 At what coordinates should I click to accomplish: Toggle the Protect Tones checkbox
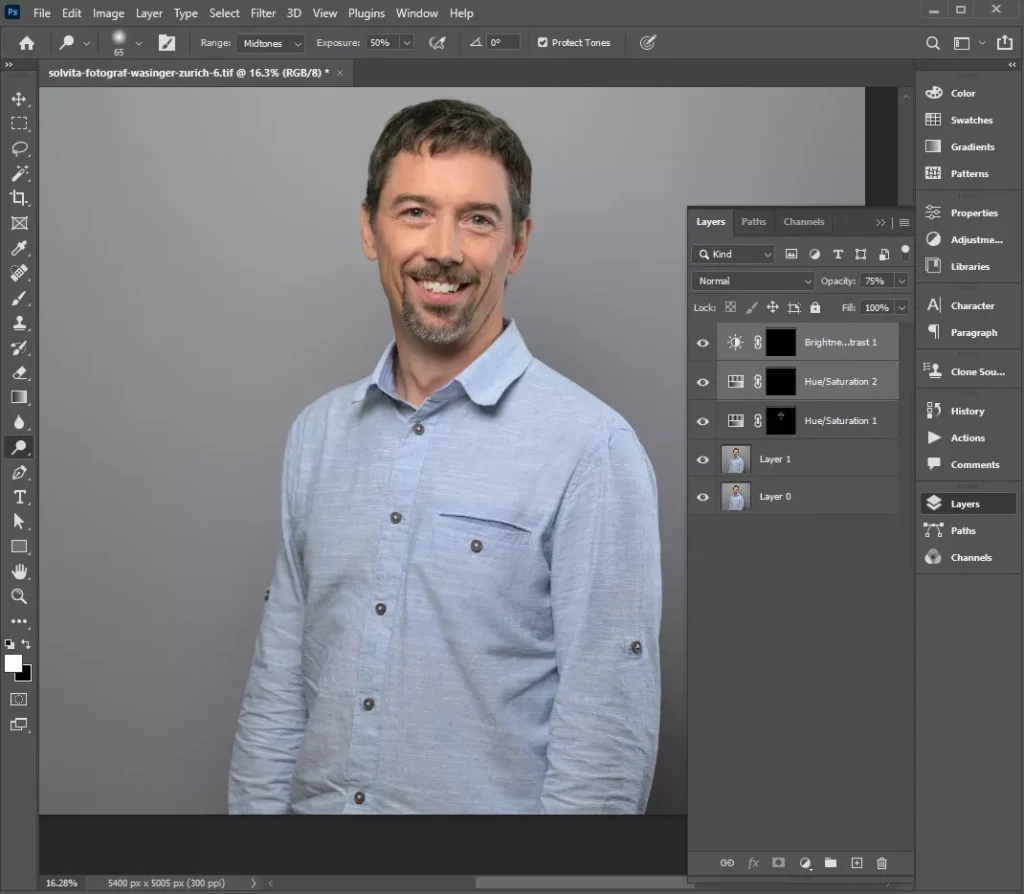[x=543, y=43]
